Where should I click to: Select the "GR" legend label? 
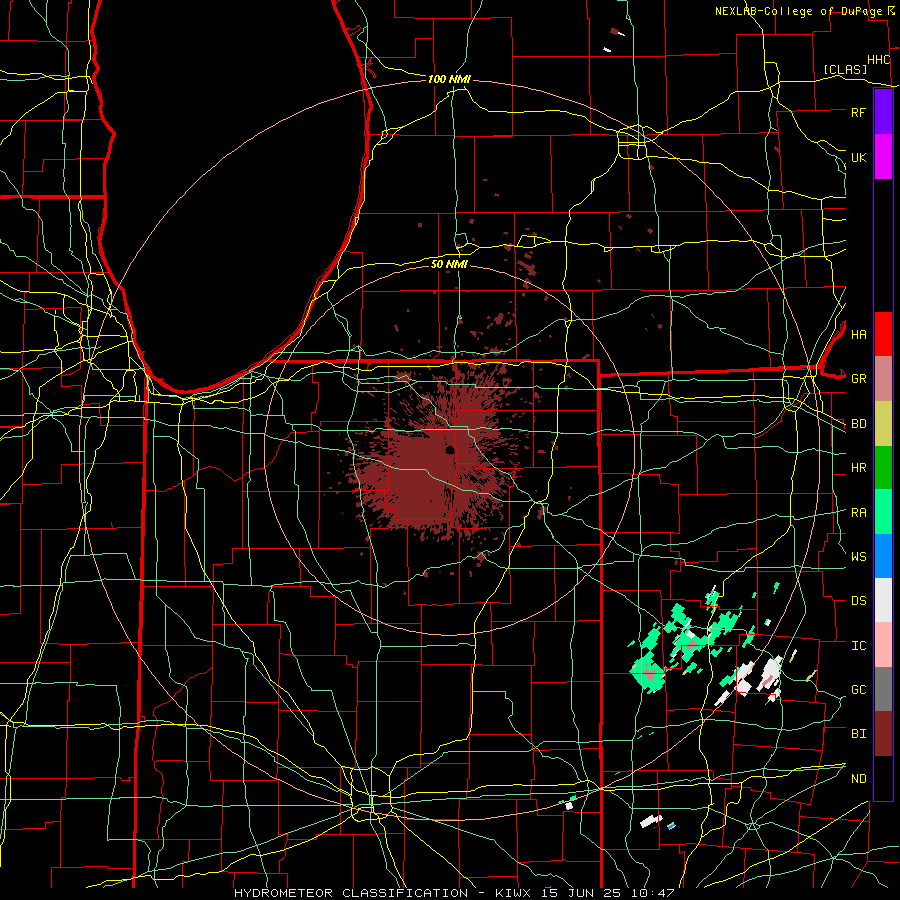858,379
